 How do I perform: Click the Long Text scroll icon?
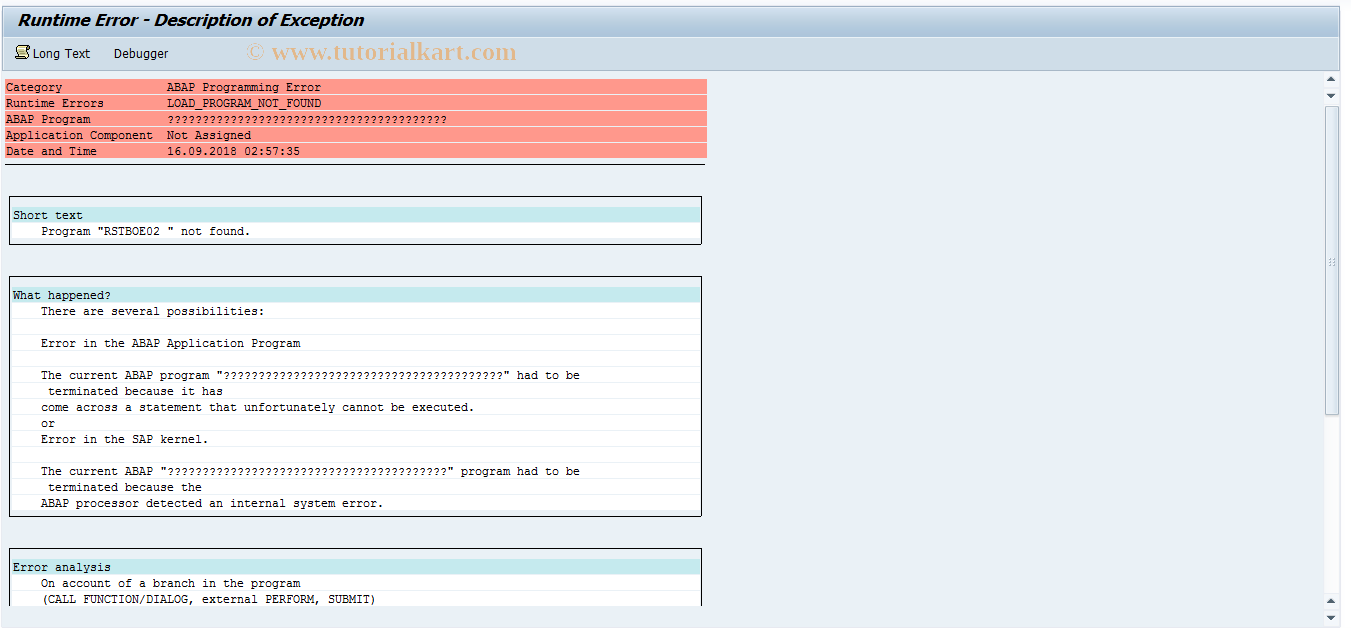coord(22,53)
